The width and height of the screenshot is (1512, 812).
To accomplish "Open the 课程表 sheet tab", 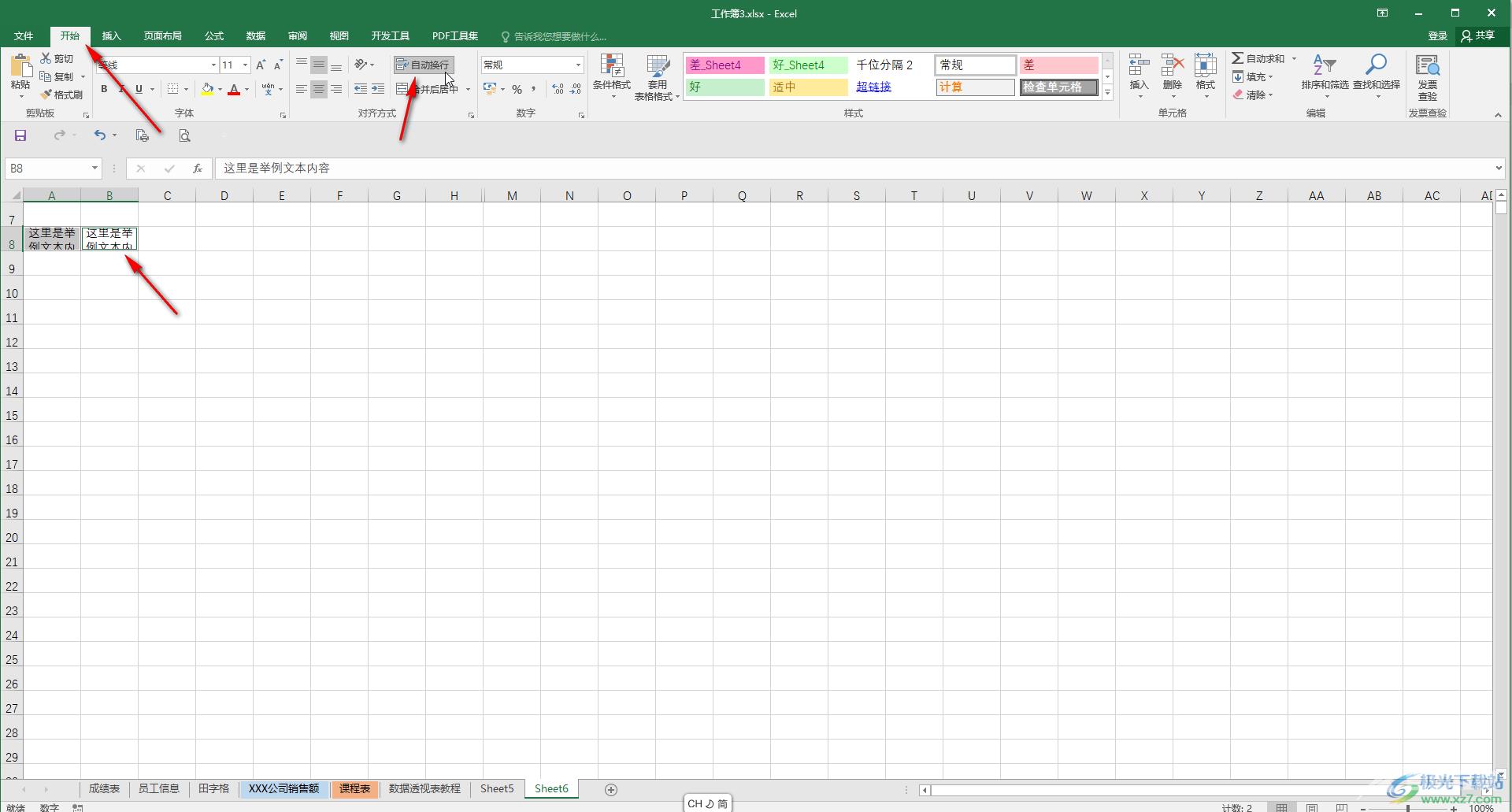I will click(x=354, y=788).
